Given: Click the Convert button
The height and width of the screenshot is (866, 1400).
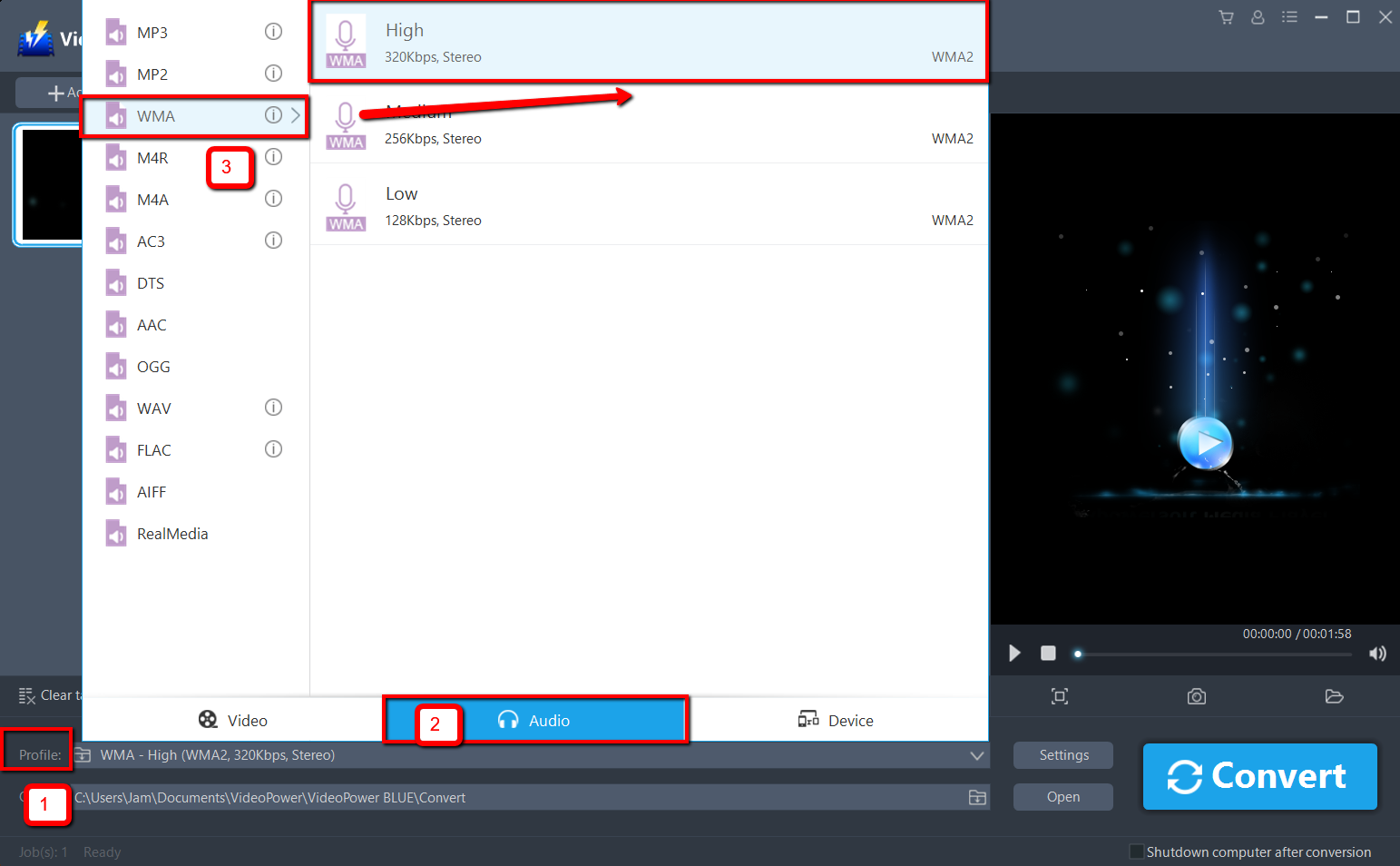Looking at the screenshot, I should (1259, 777).
